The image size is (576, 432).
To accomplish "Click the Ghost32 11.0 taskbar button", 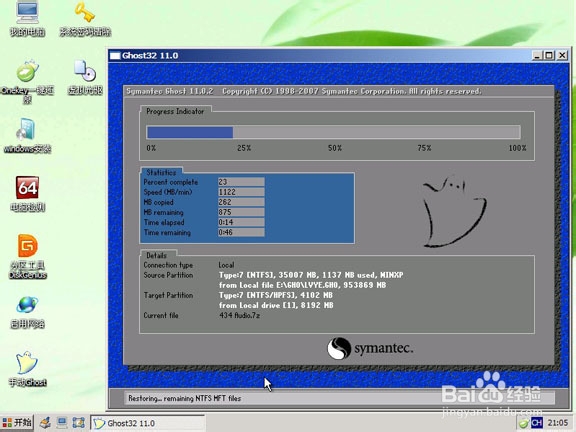I will [147, 423].
